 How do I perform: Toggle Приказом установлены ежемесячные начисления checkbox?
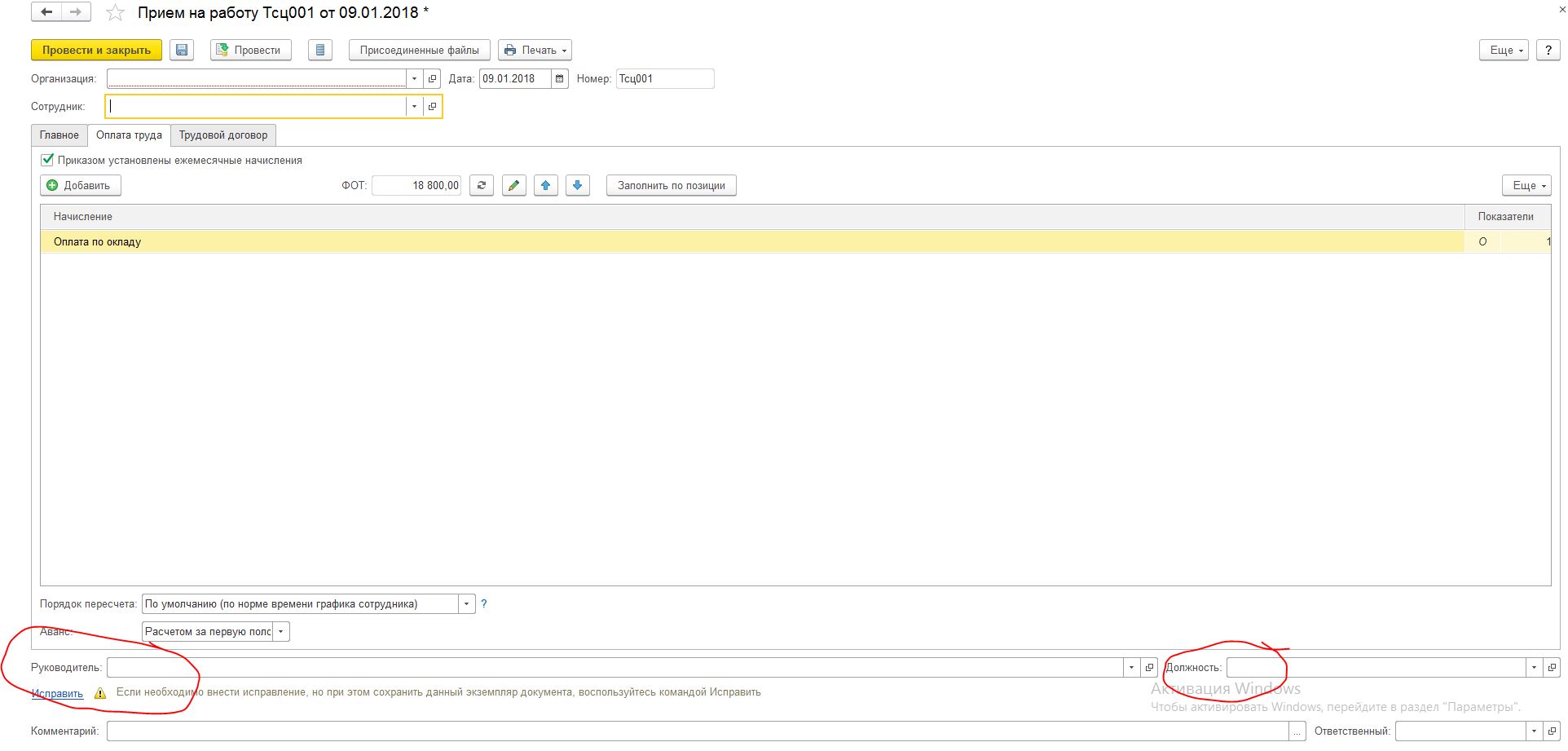[x=47, y=160]
